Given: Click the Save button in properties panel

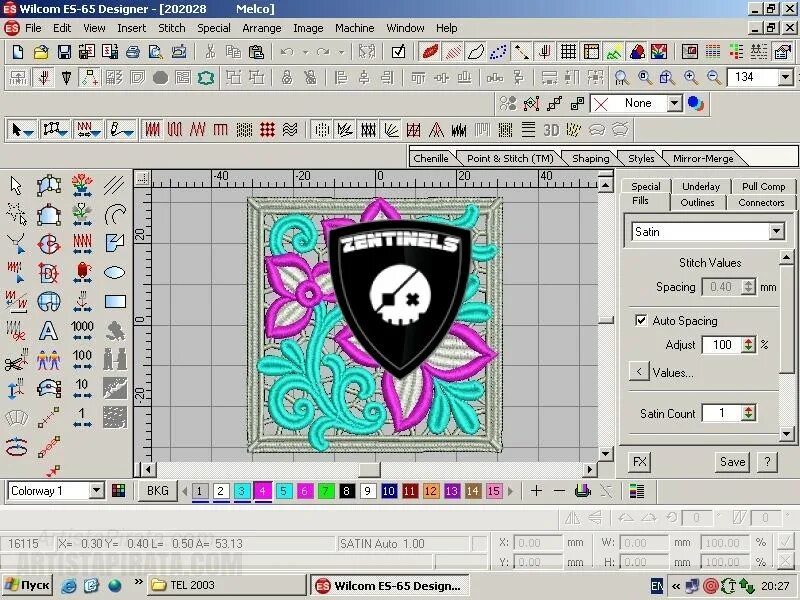Looking at the screenshot, I should [x=732, y=462].
